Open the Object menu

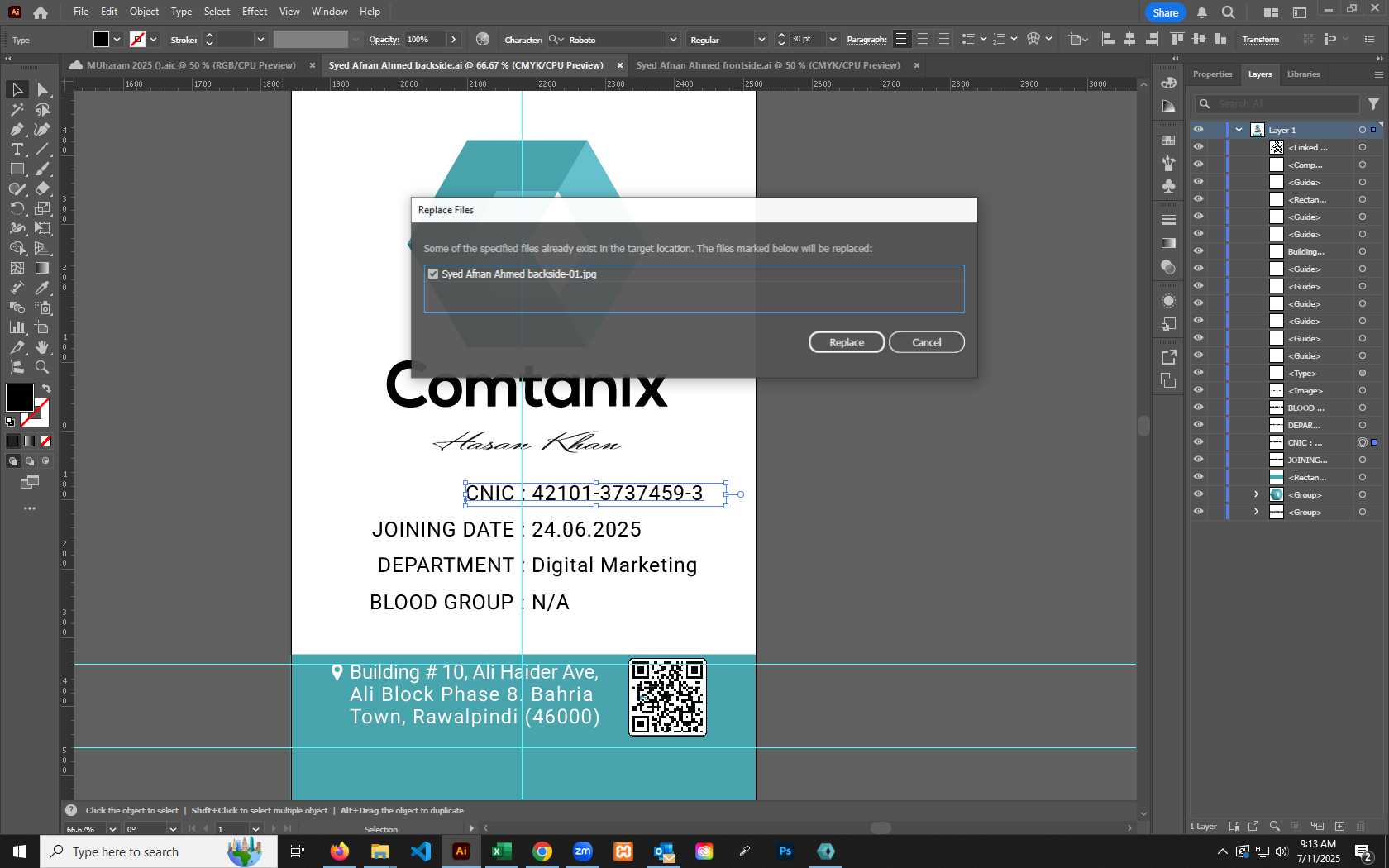tap(144, 12)
